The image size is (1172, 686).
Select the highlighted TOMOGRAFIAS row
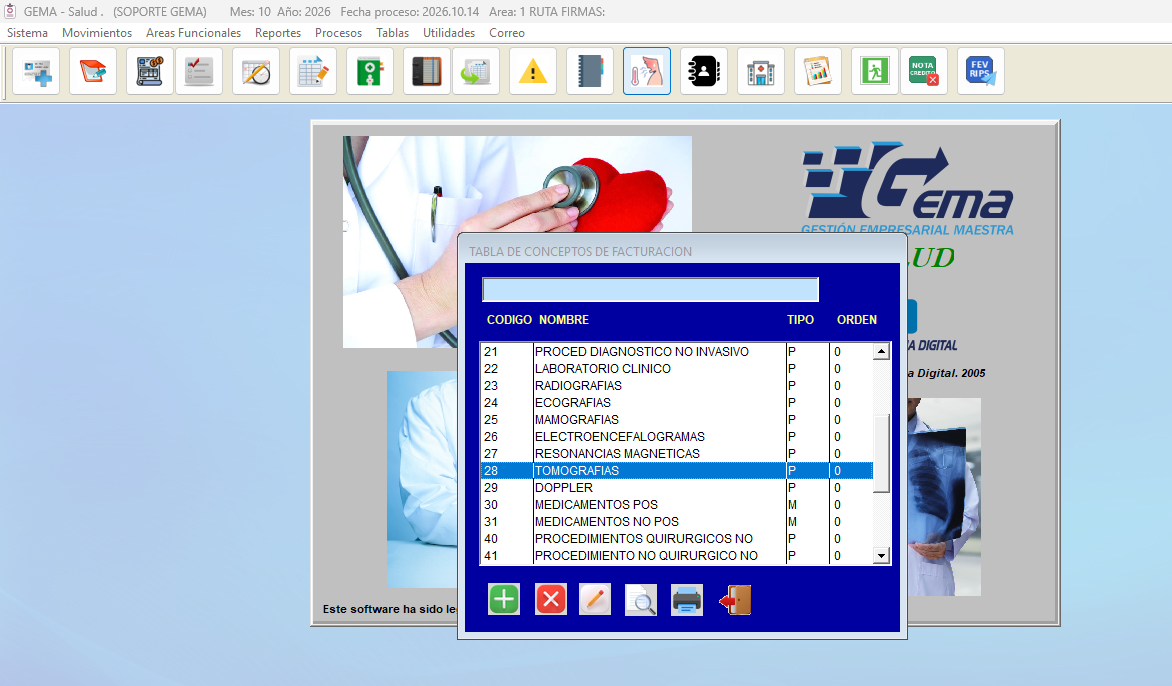click(676, 471)
